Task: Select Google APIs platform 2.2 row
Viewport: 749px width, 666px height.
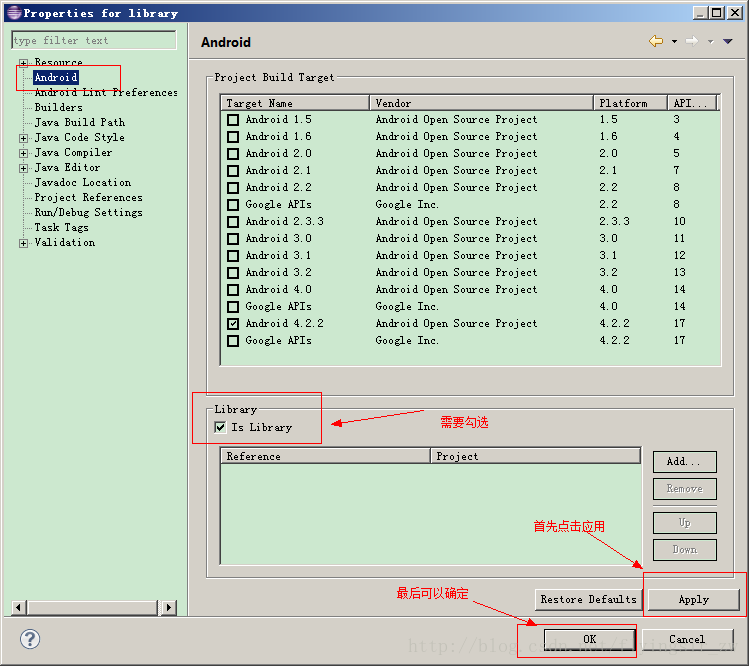Action: (471, 205)
